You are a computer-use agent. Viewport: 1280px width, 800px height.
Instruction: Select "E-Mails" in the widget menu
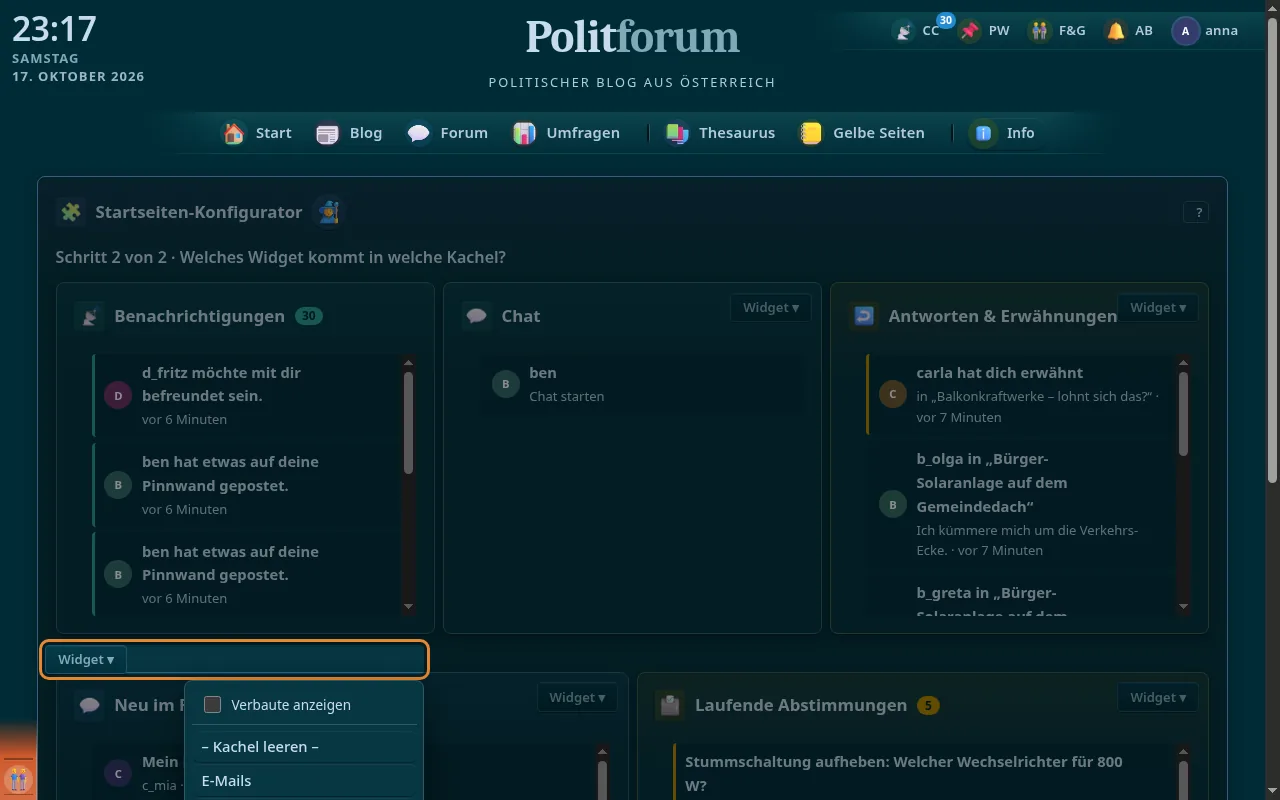304,781
